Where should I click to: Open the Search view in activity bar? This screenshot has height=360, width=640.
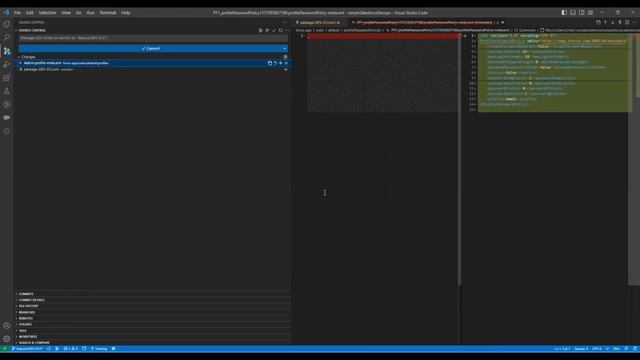click(7, 38)
